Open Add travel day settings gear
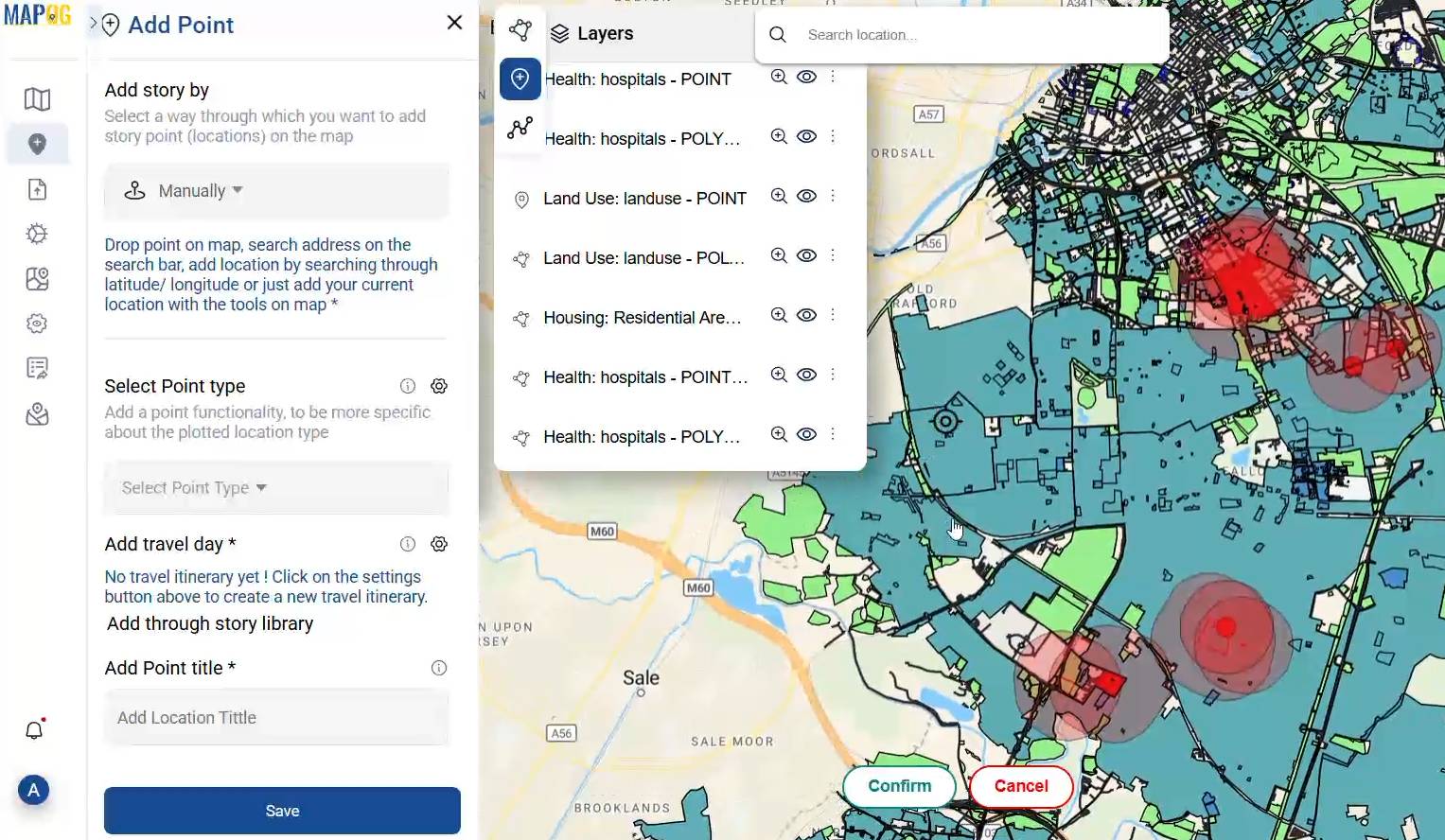This screenshot has width=1445, height=840. tap(439, 544)
